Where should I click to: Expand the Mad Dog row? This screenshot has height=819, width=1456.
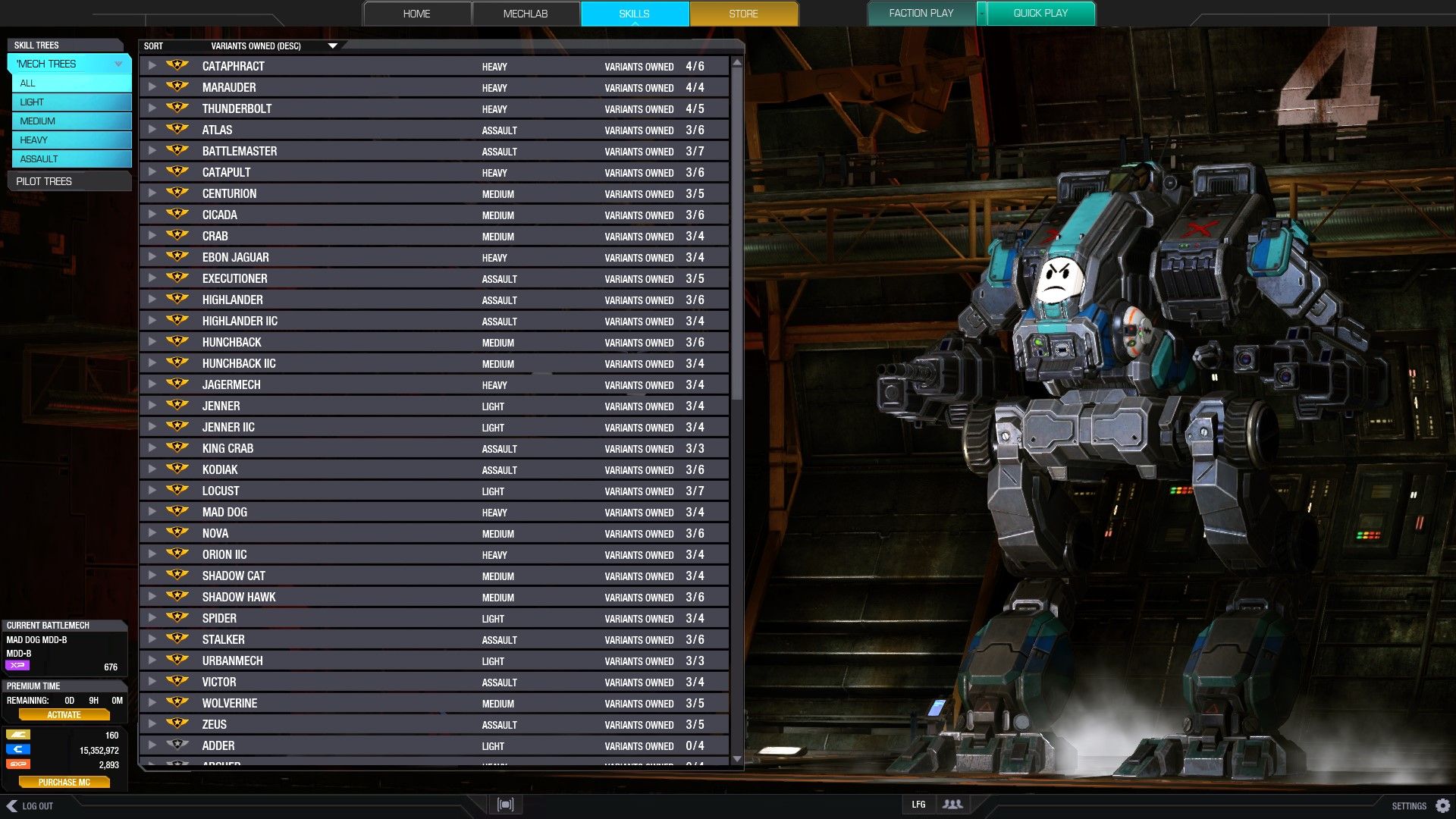(152, 512)
